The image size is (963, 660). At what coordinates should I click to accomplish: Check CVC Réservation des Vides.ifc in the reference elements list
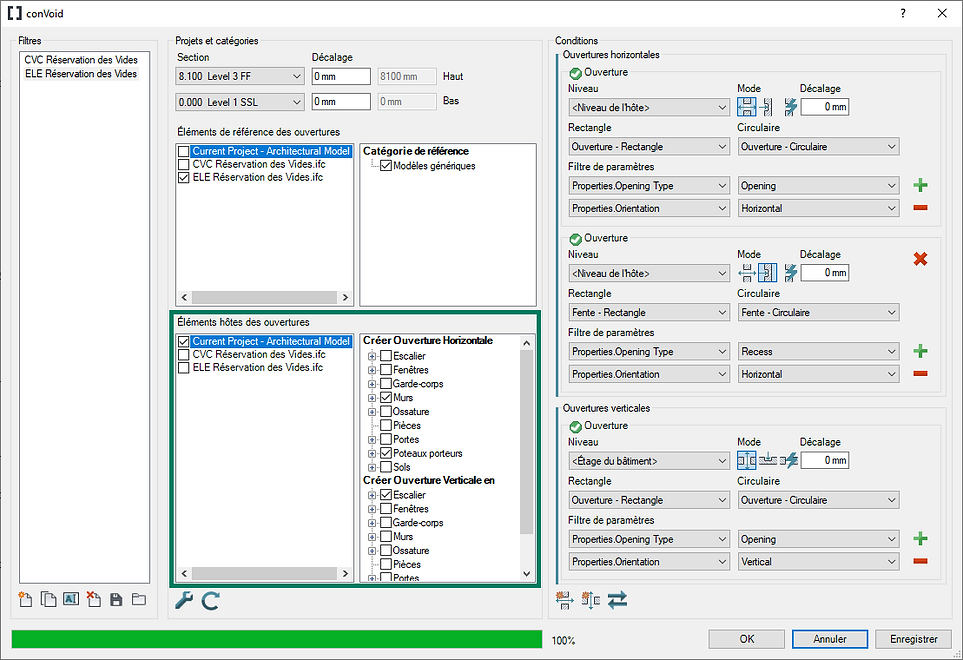pyautogui.click(x=184, y=165)
